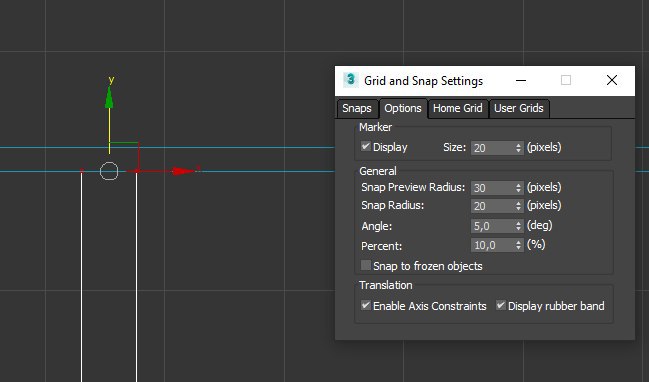Image resolution: width=649 pixels, height=382 pixels.
Task: Click the XY plane gizmo corner handle
Action: pyautogui.click(x=138, y=143)
